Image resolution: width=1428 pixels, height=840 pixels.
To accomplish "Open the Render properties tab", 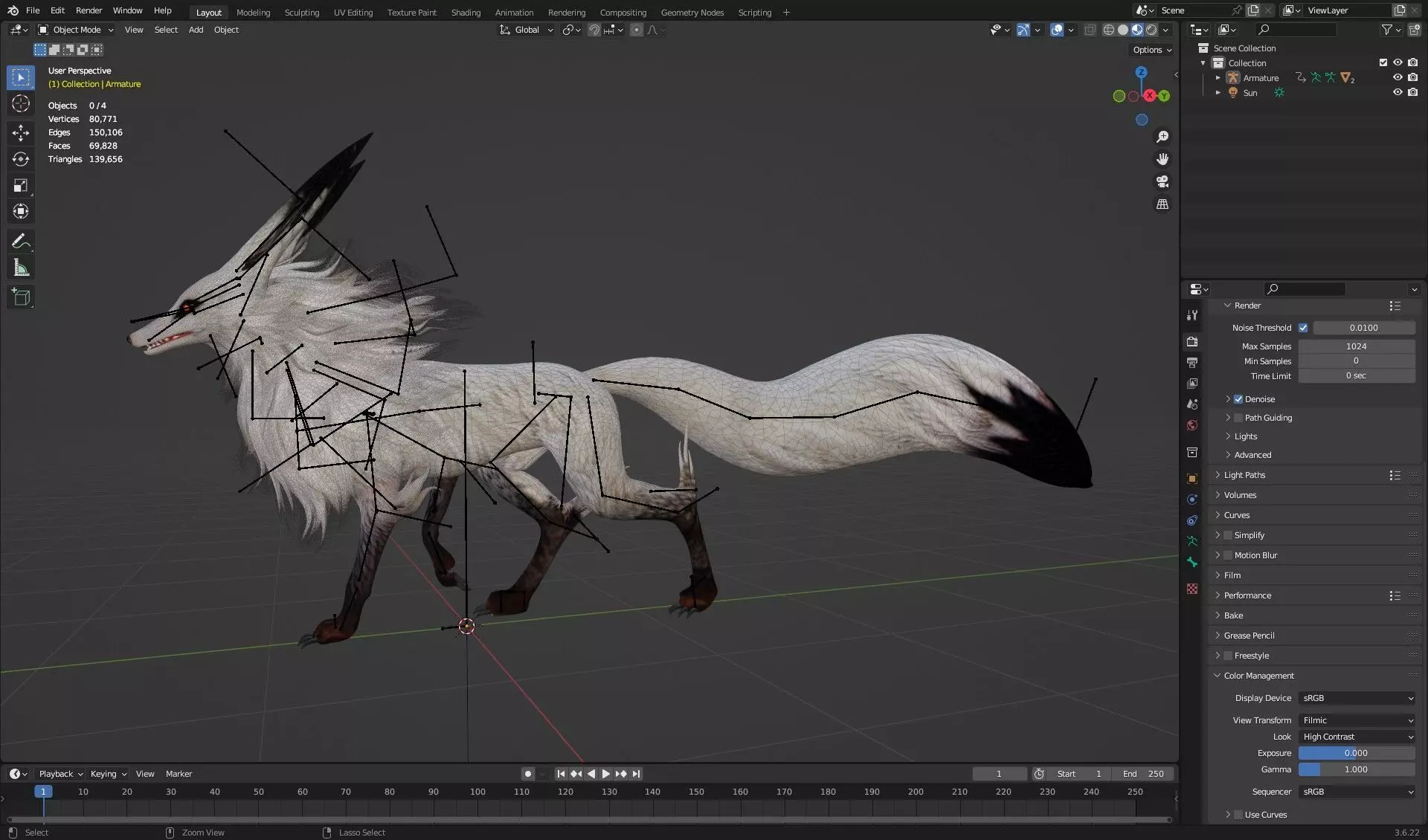I will coord(1192,342).
